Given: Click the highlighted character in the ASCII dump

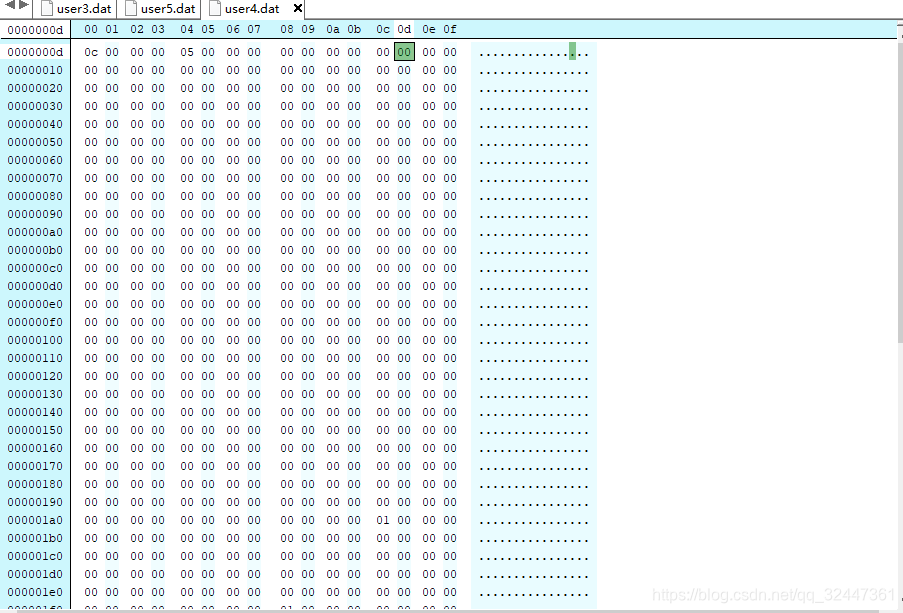Looking at the screenshot, I should (x=572, y=51).
